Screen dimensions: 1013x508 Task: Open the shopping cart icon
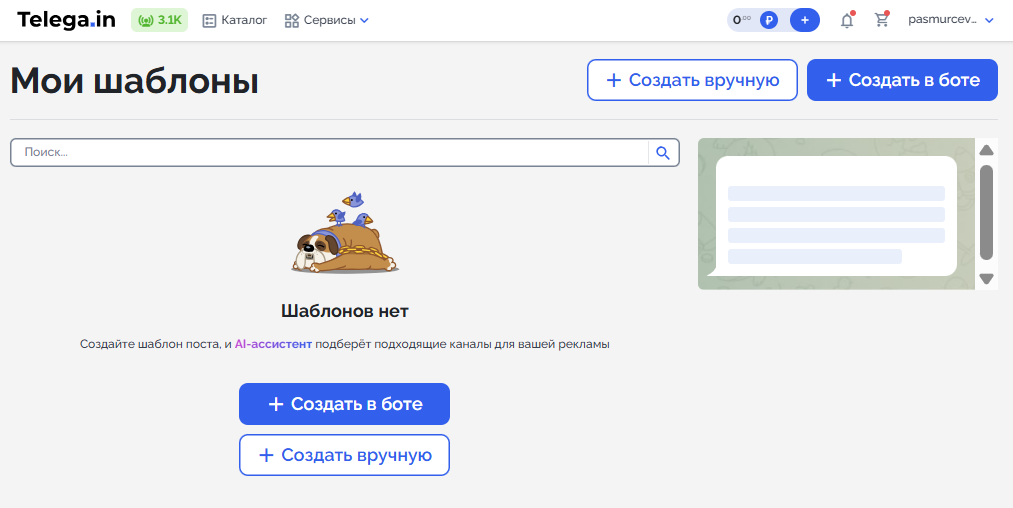[x=881, y=20]
